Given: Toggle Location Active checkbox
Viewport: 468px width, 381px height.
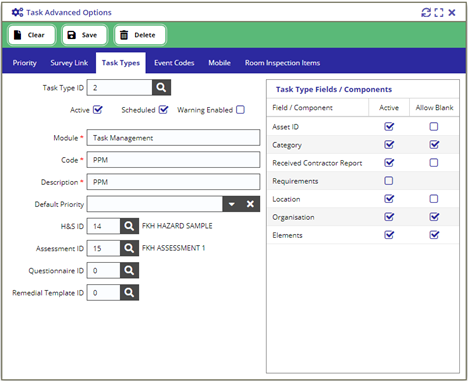Looking at the screenshot, I should point(389,199).
